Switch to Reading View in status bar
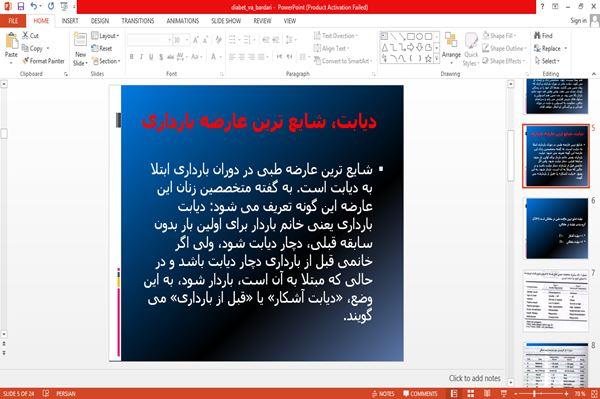 point(487,394)
